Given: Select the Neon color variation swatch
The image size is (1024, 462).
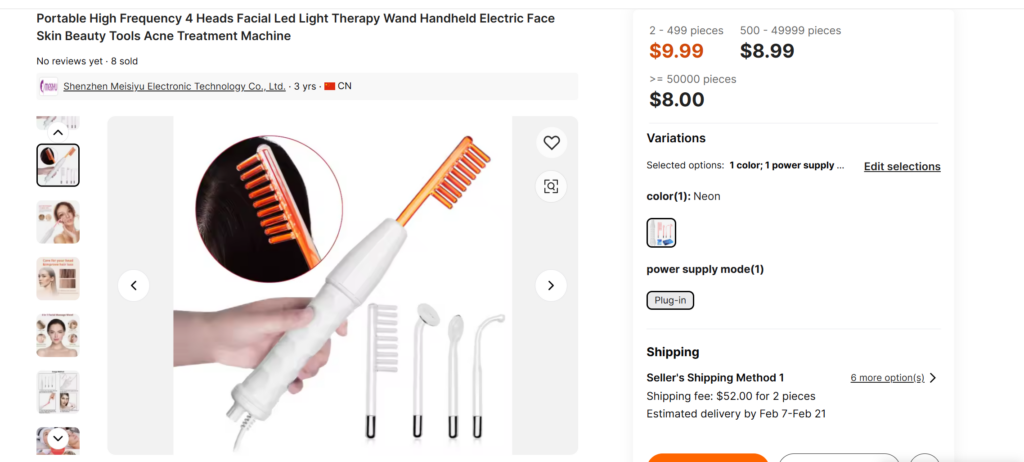Looking at the screenshot, I should 661,233.
